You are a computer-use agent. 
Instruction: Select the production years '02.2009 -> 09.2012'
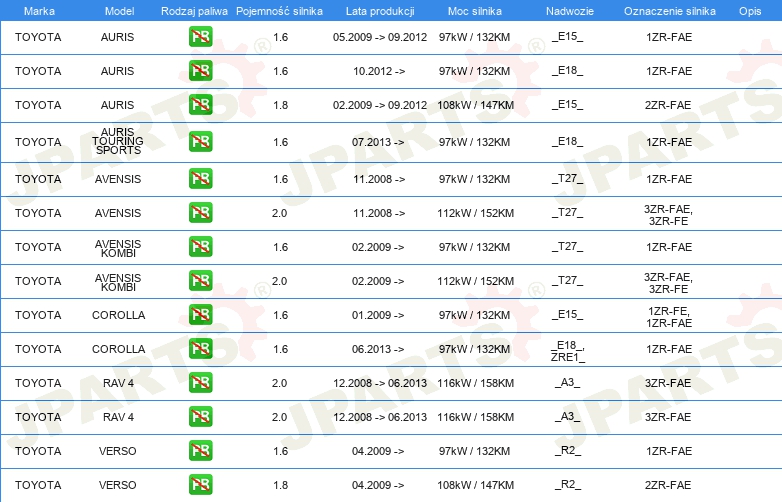(380, 105)
